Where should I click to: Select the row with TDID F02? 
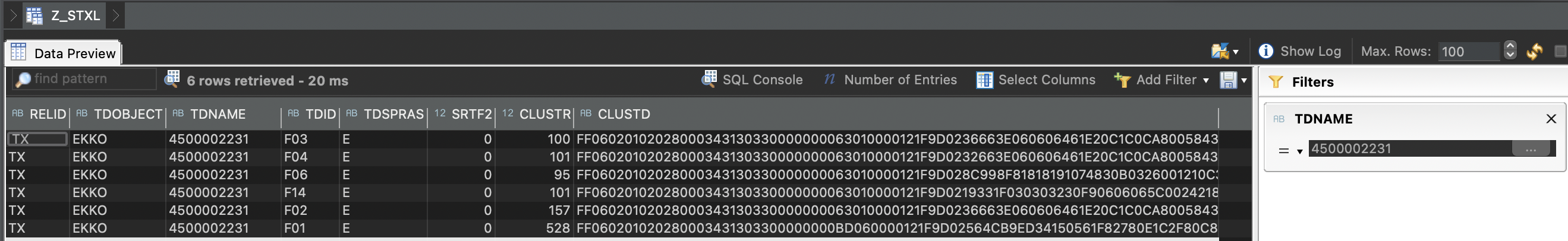pyautogui.click(x=612, y=211)
